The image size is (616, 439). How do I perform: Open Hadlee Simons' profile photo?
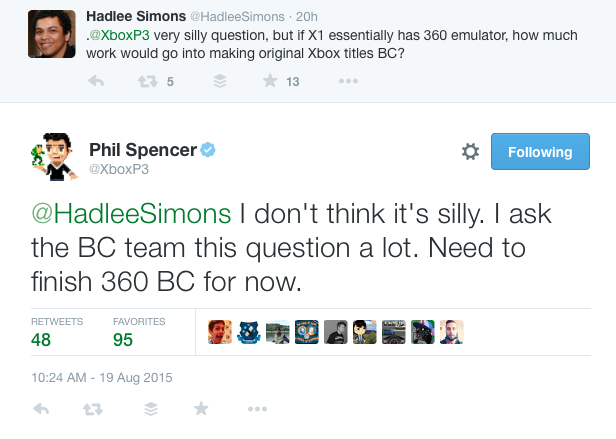pos(51,34)
